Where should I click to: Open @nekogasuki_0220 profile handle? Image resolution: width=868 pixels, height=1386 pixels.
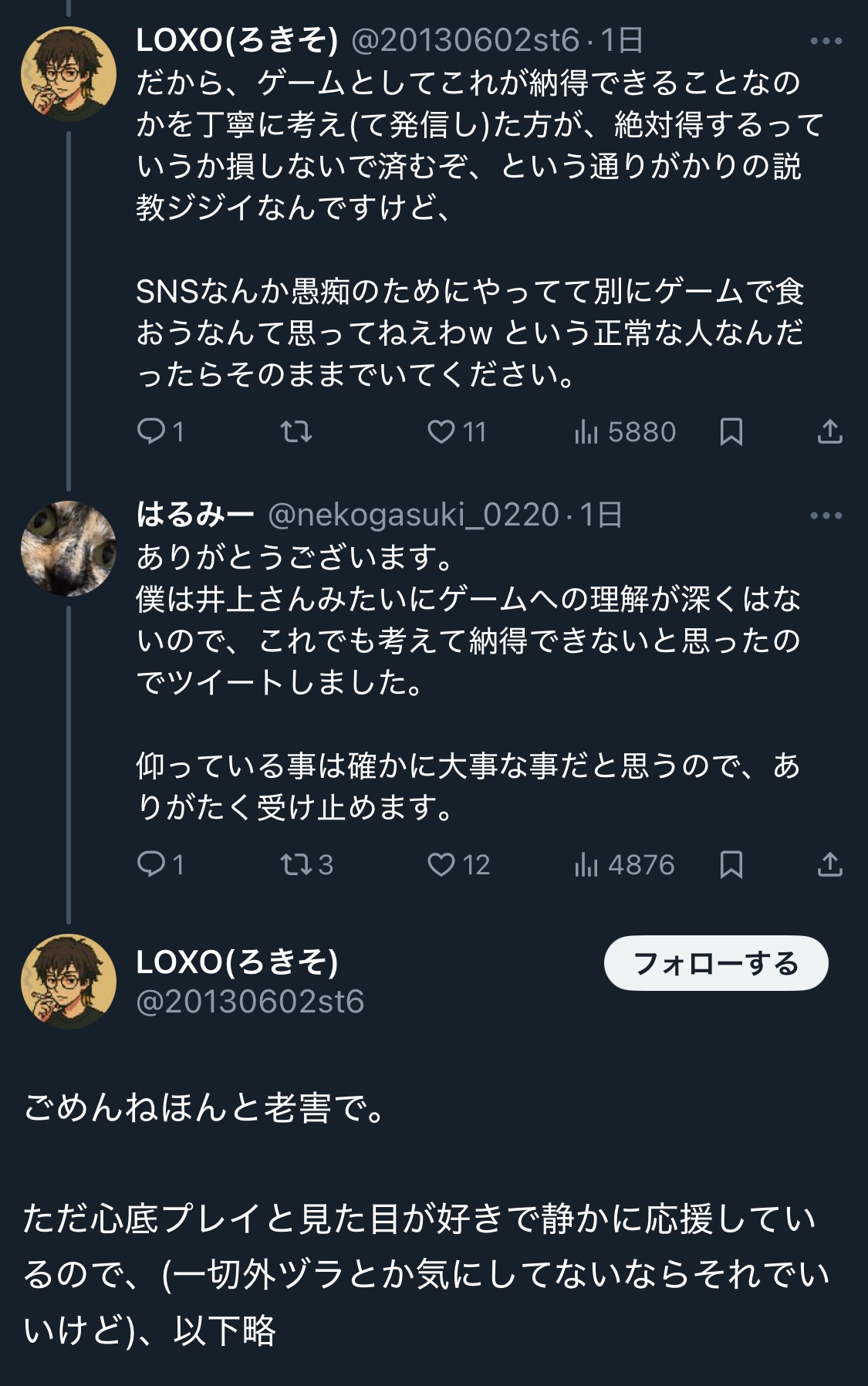click(413, 515)
